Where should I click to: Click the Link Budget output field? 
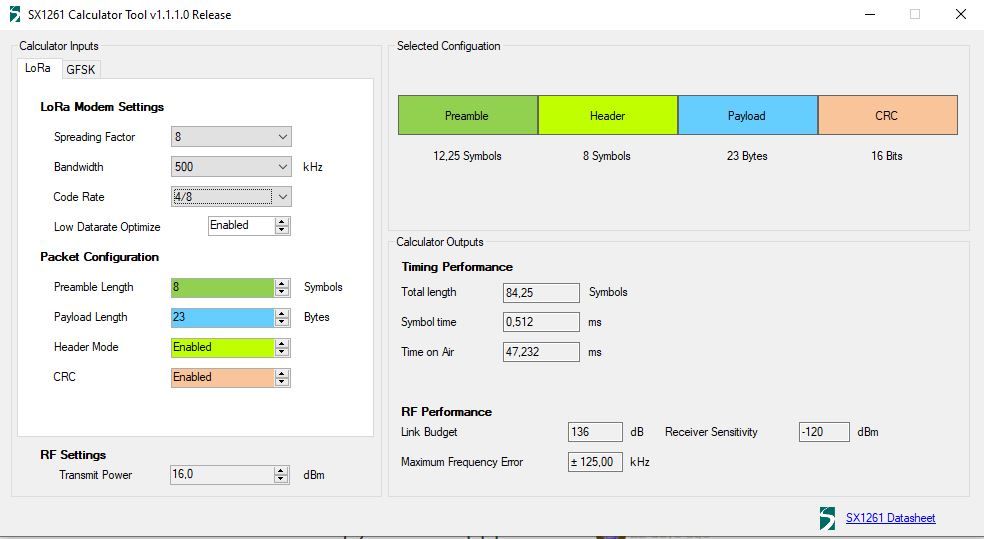click(x=595, y=432)
